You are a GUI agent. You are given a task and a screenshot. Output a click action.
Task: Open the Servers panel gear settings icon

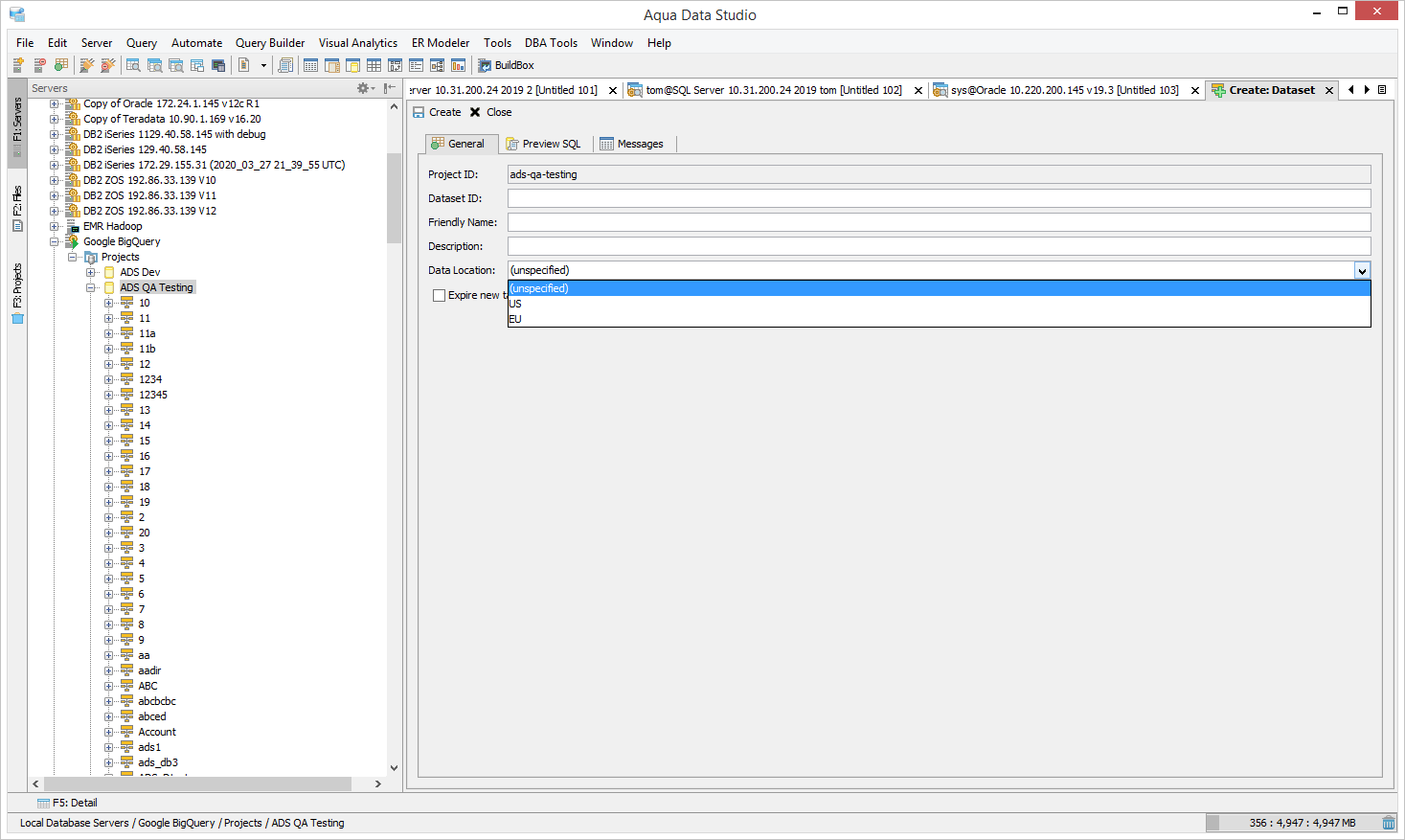click(x=364, y=88)
